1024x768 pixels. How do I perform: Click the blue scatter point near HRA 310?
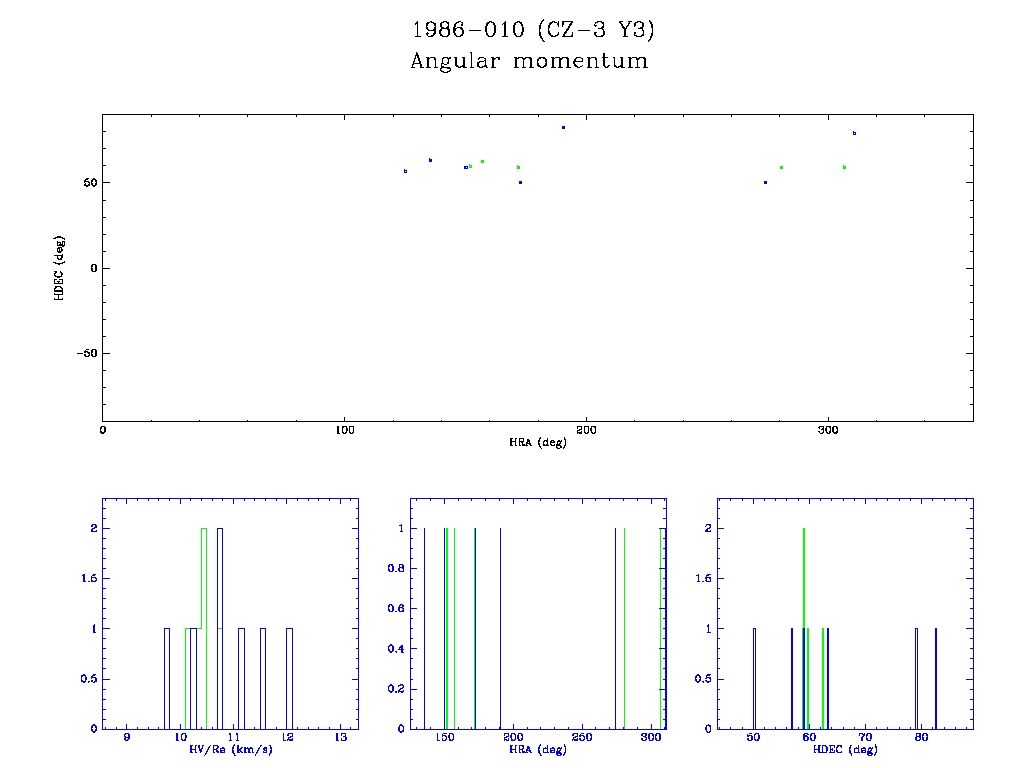[854, 133]
